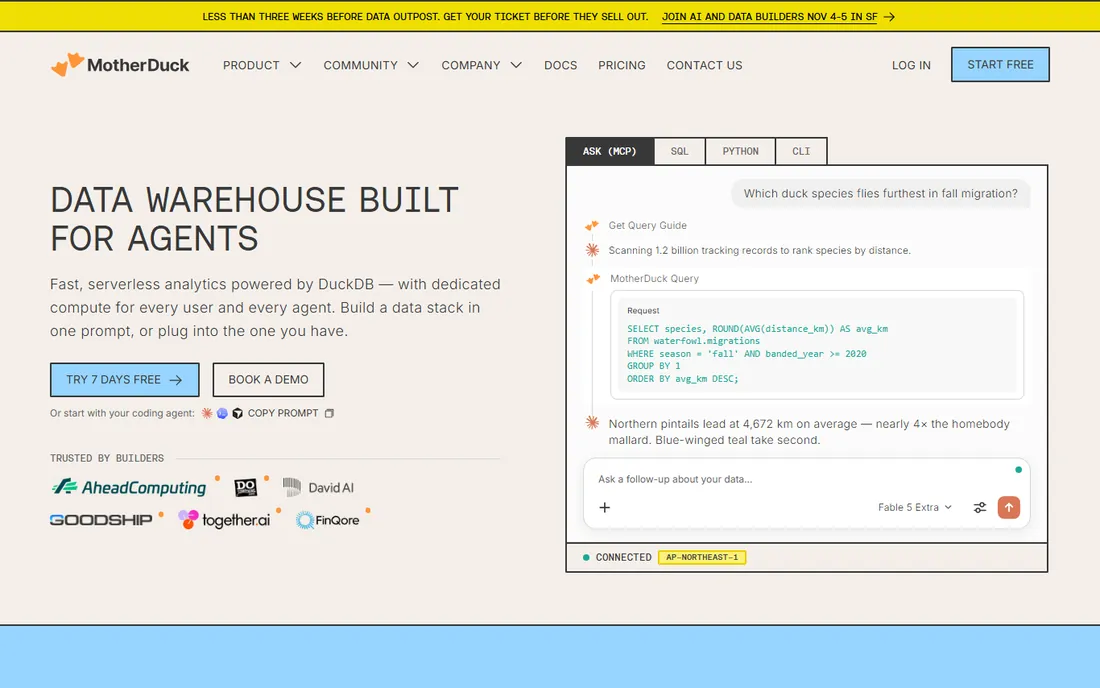Click the TRUSTED BY BUILDERS label

[x=107, y=458]
